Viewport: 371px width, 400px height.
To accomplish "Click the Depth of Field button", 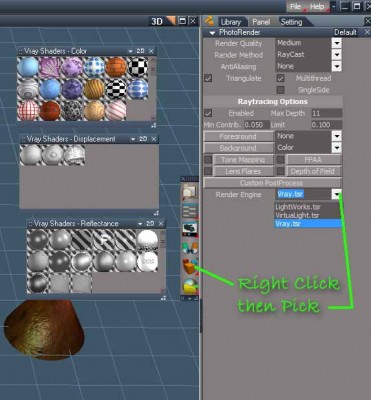I will point(313,171).
